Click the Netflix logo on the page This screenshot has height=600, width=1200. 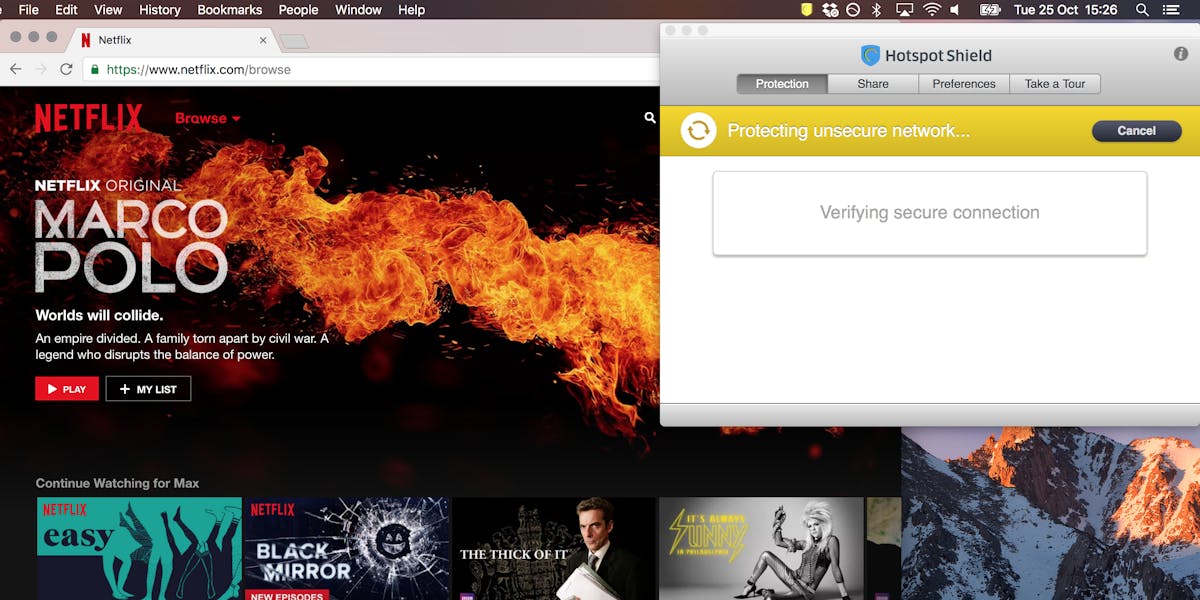point(89,118)
